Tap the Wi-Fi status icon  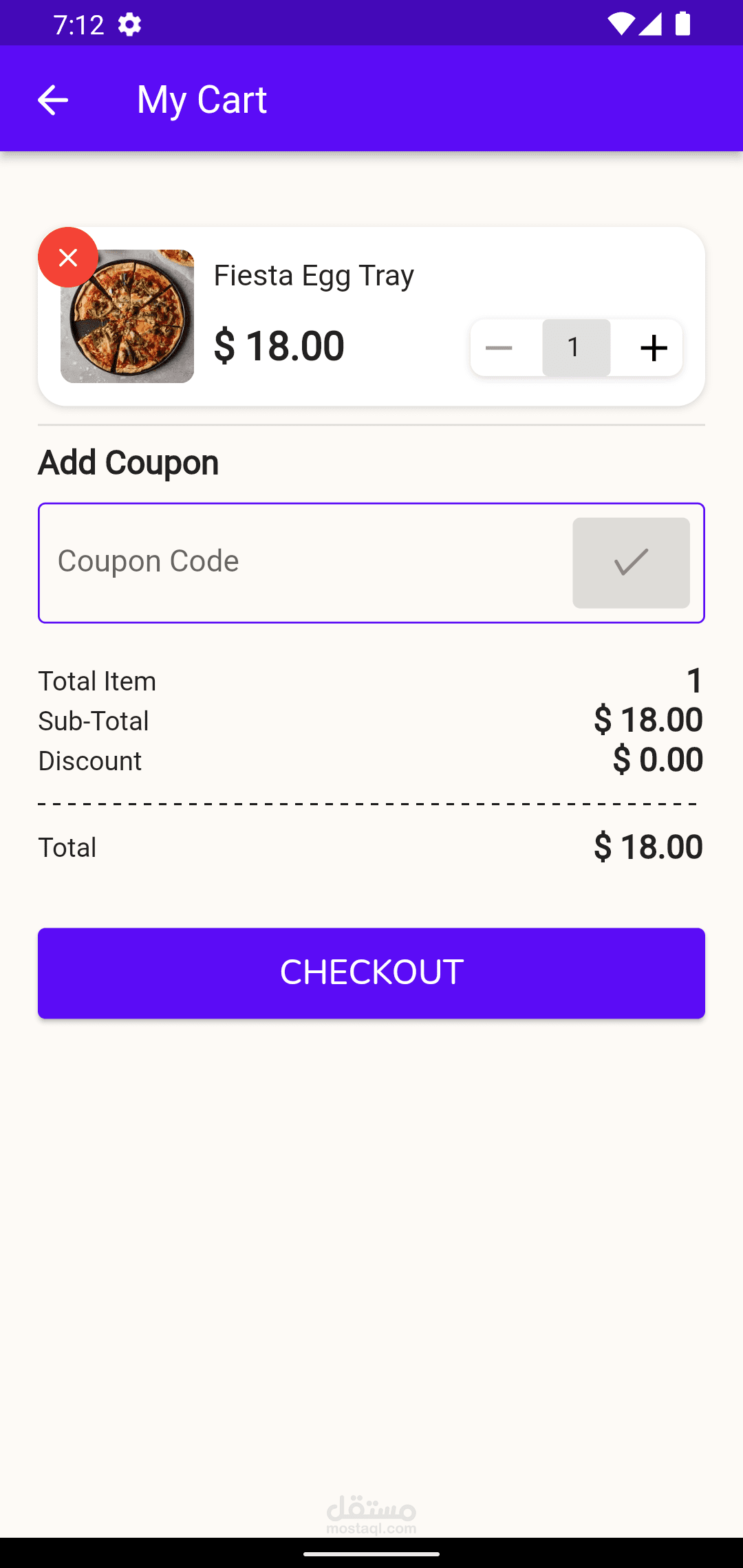pos(621,25)
